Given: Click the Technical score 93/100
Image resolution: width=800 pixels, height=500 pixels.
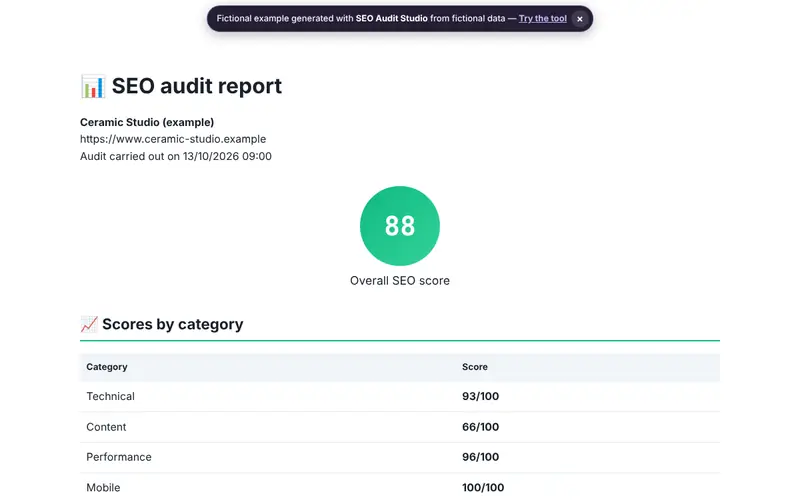Looking at the screenshot, I should (x=481, y=396).
